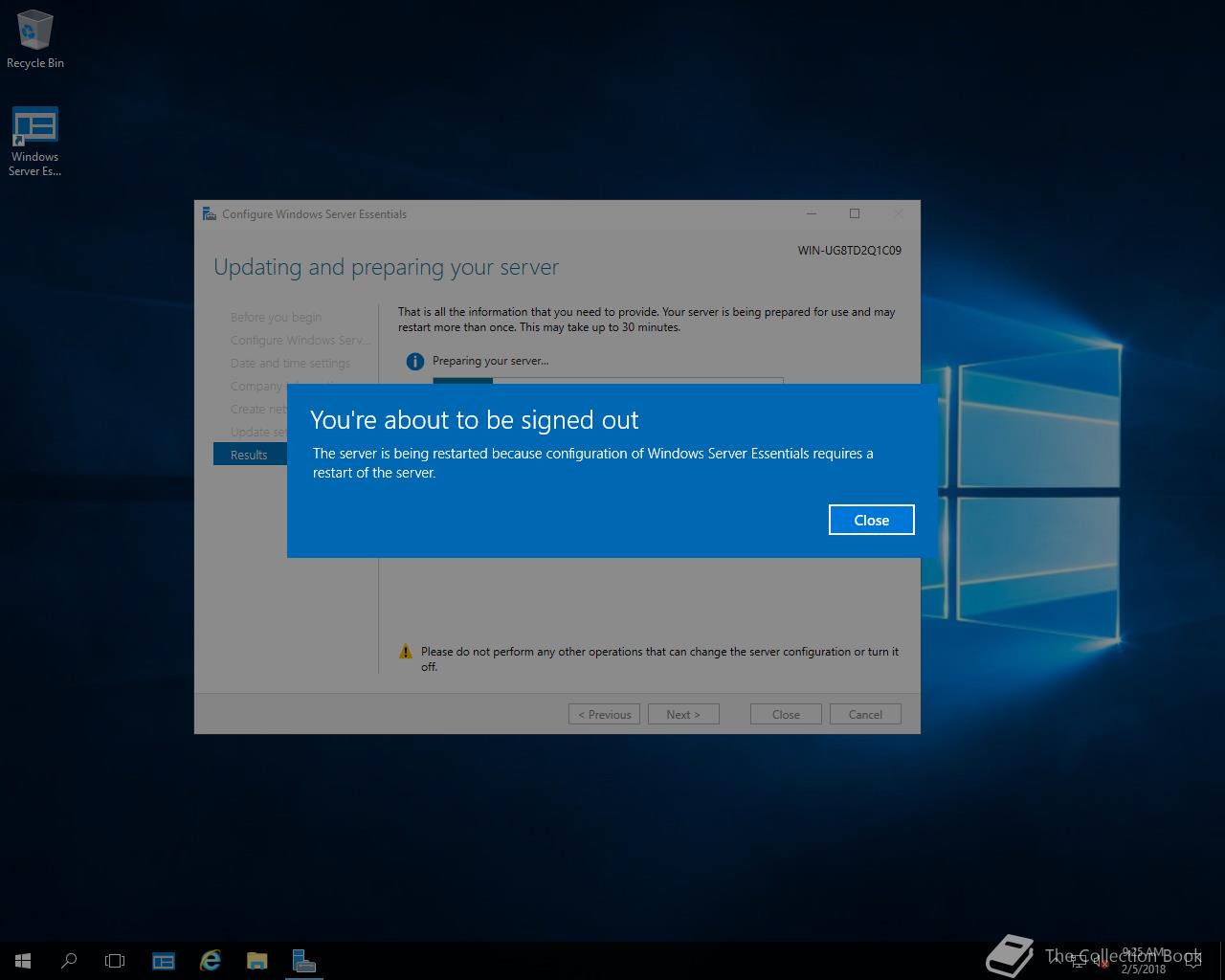The height and width of the screenshot is (980, 1225).
Task: Open the action center notification icon
Action: pyautogui.click(x=1192, y=960)
